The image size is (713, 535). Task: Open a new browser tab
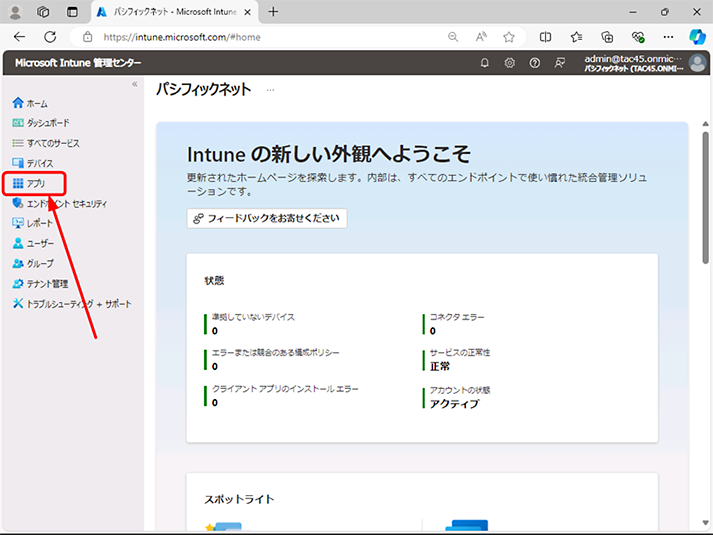(273, 12)
